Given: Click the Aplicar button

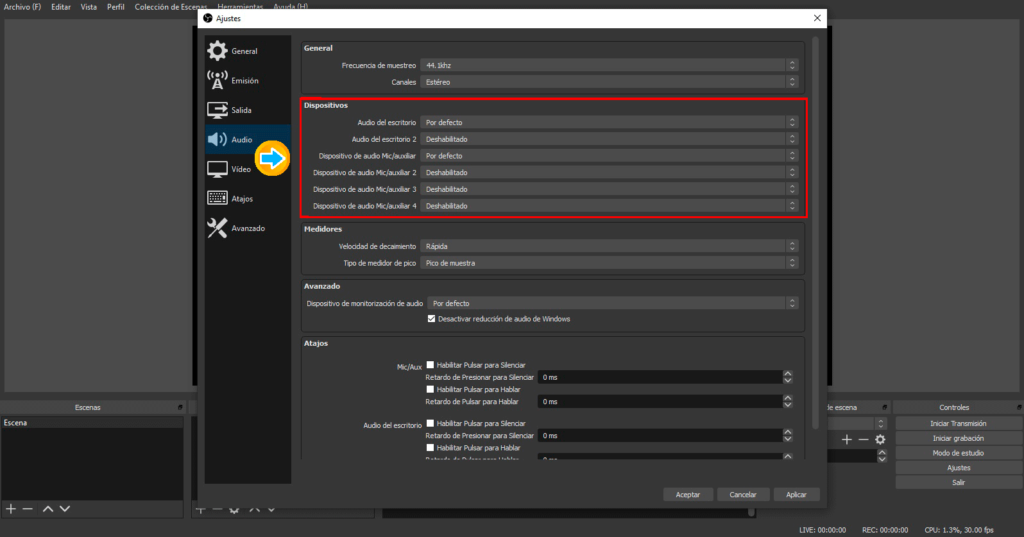Looking at the screenshot, I should [796, 494].
